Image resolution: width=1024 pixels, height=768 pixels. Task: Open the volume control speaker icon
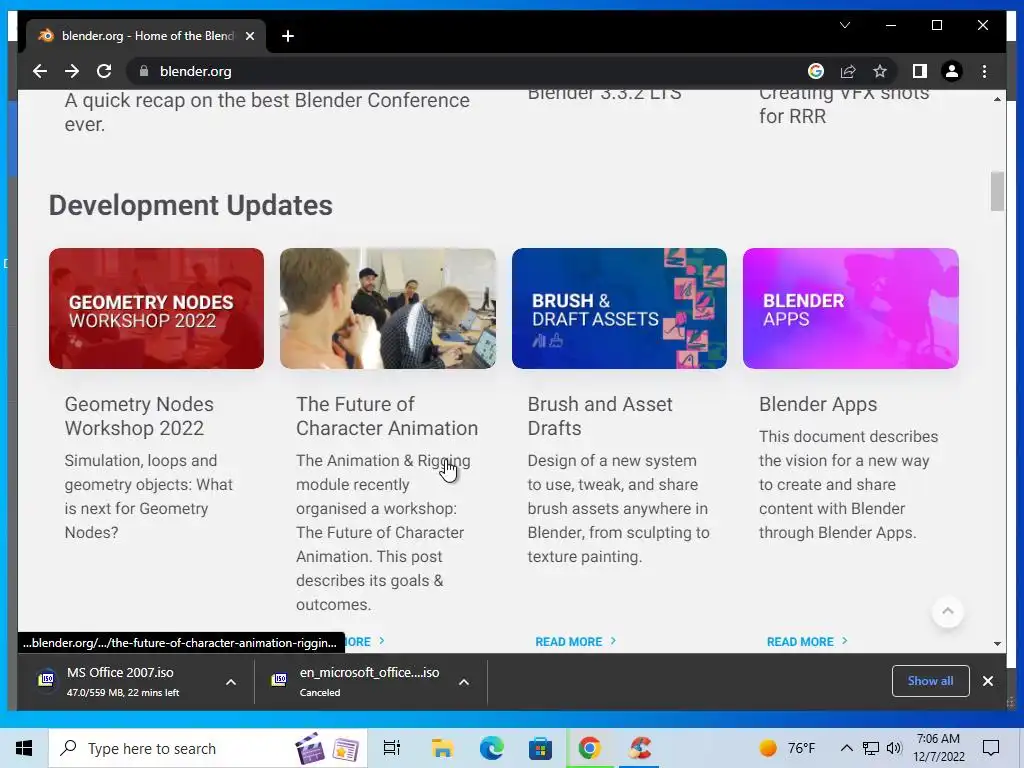click(894, 748)
